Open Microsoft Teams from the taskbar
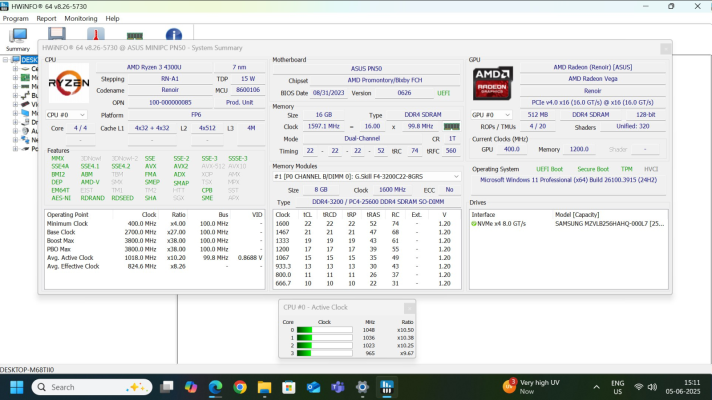The image size is (712, 400). click(x=337, y=387)
